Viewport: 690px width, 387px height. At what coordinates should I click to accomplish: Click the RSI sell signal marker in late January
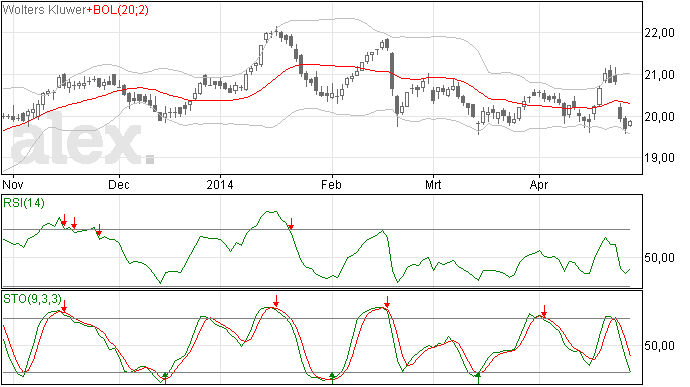coord(291,224)
